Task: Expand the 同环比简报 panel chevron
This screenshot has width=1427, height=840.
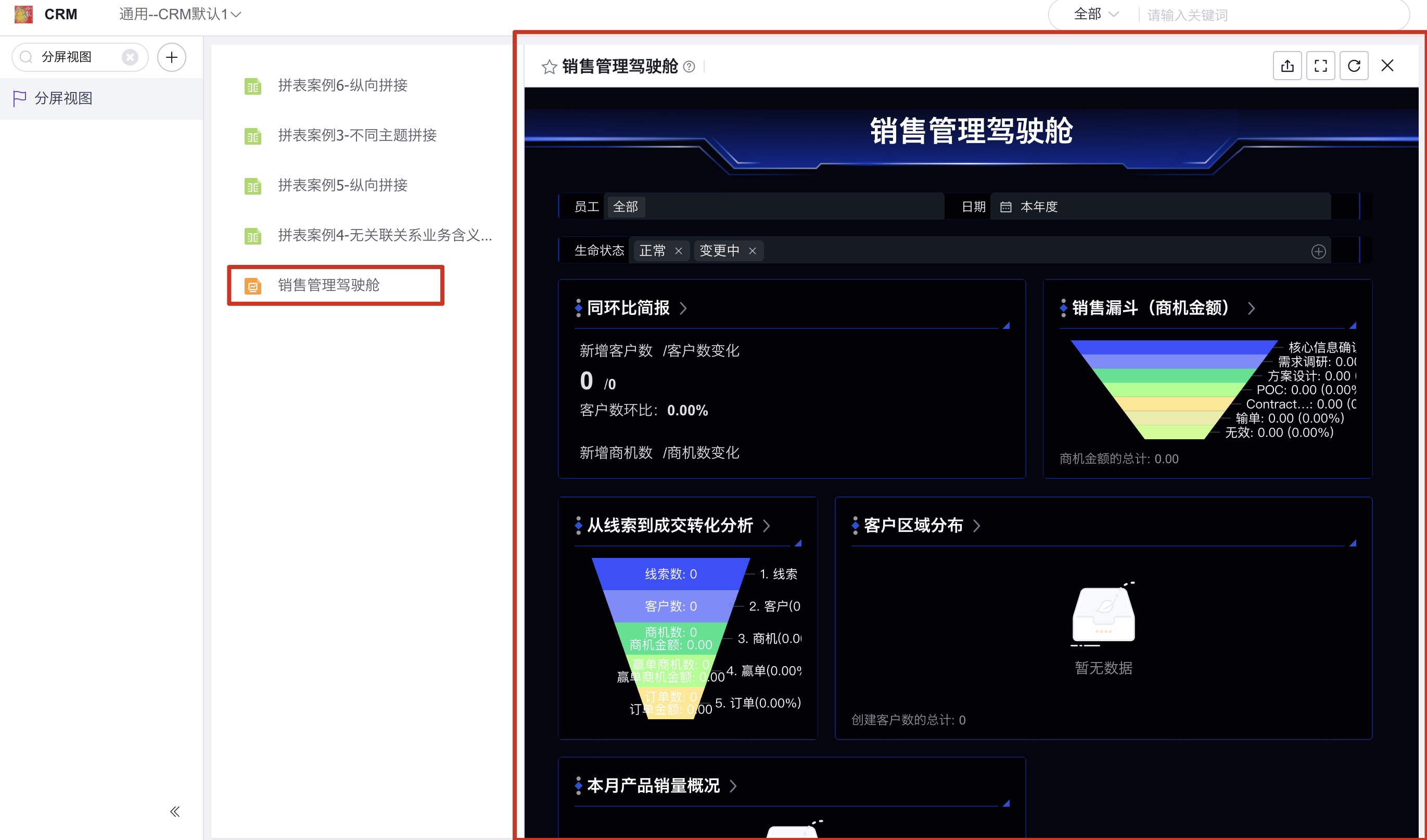Action: [683, 308]
